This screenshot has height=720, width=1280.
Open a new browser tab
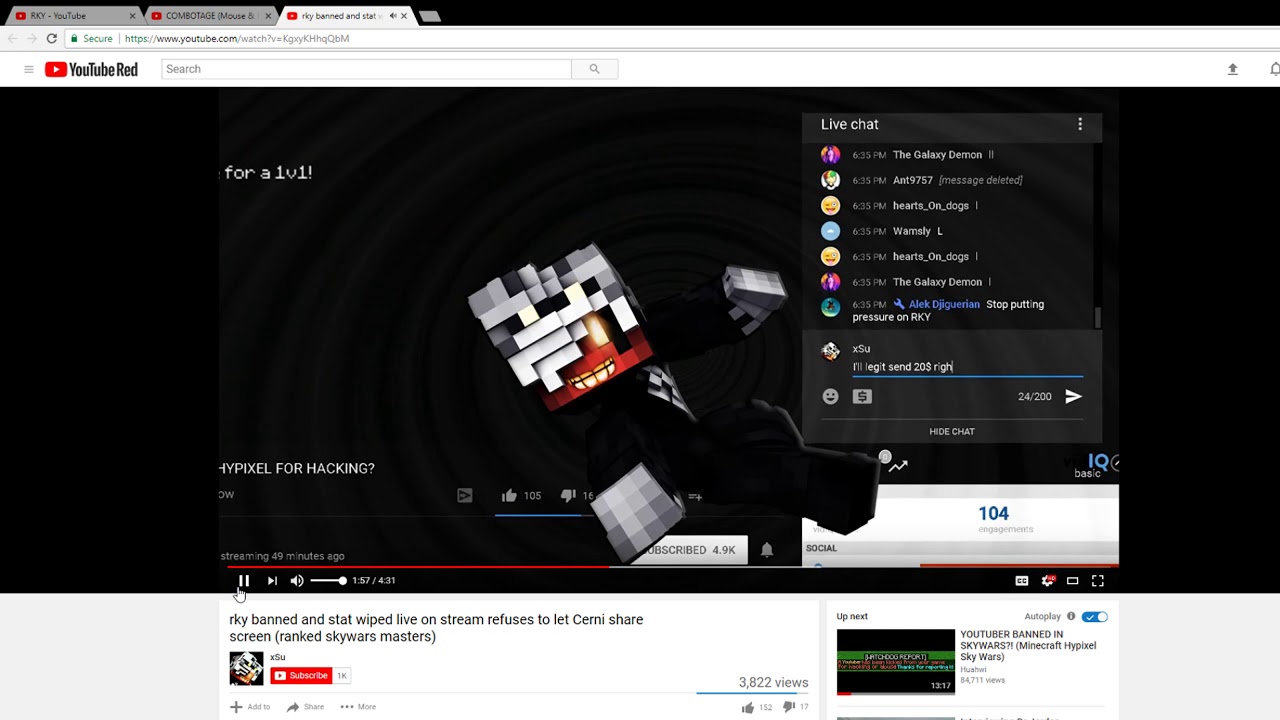click(x=430, y=16)
